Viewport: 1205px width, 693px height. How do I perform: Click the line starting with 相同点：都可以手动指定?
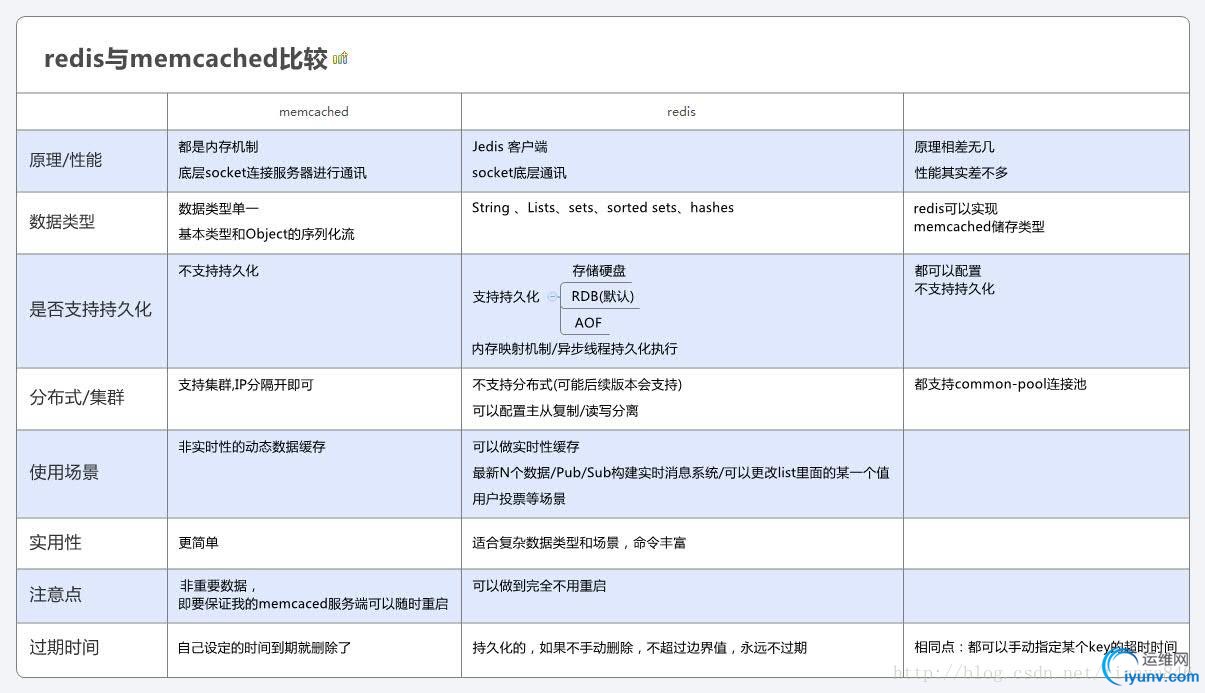(x=1045, y=648)
